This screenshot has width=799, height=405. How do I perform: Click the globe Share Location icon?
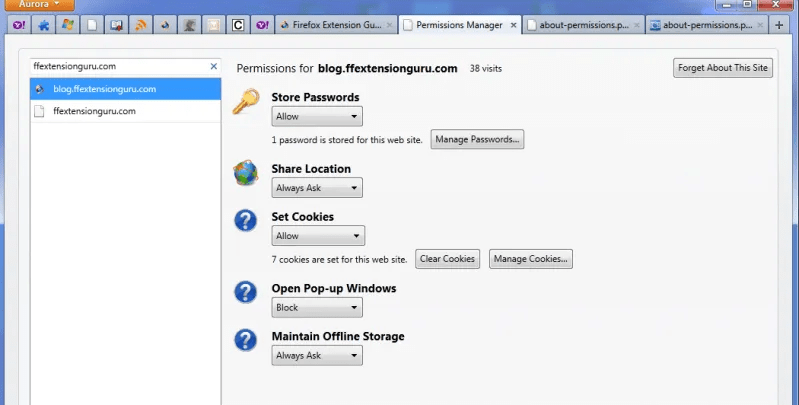tap(246, 172)
